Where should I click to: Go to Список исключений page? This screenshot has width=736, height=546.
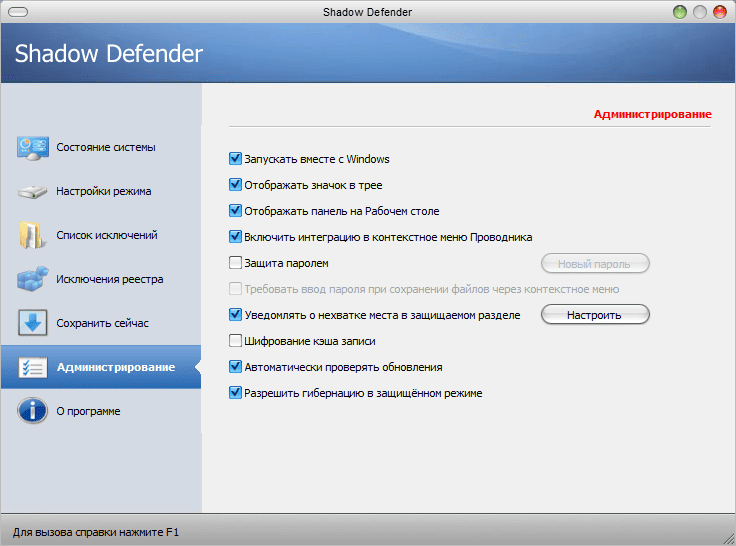tap(101, 235)
